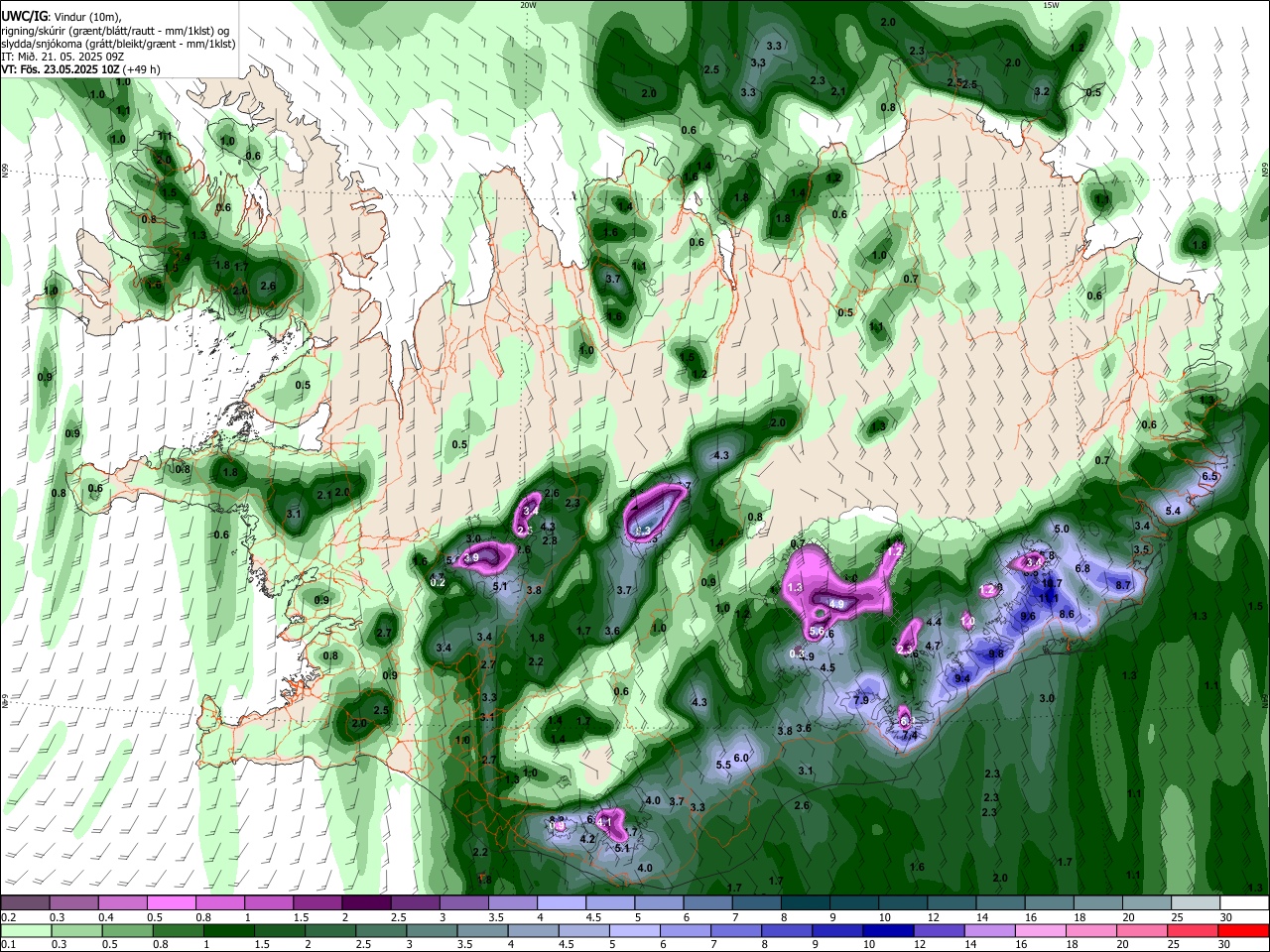Click the '4.4' precipitation value on the map
The width and height of the screenshot is (1270, 952).
pos(933,622)
